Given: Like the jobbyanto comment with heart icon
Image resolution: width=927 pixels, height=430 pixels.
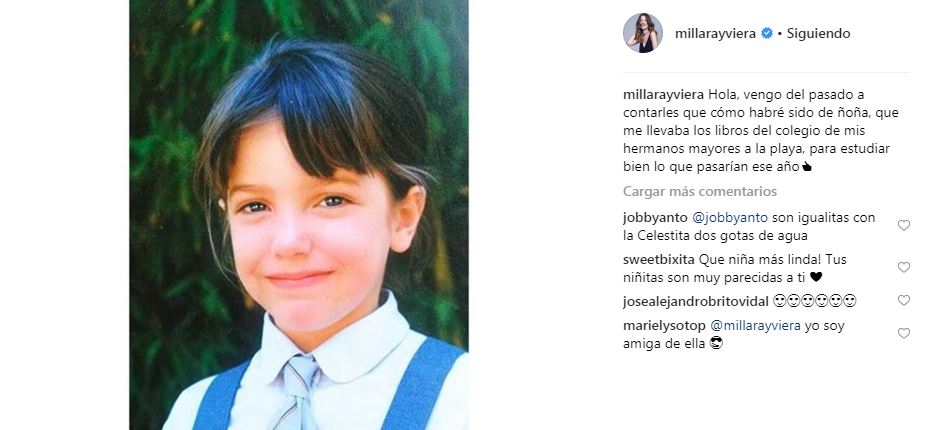Looking at the screenshot, I should [903, 225].
